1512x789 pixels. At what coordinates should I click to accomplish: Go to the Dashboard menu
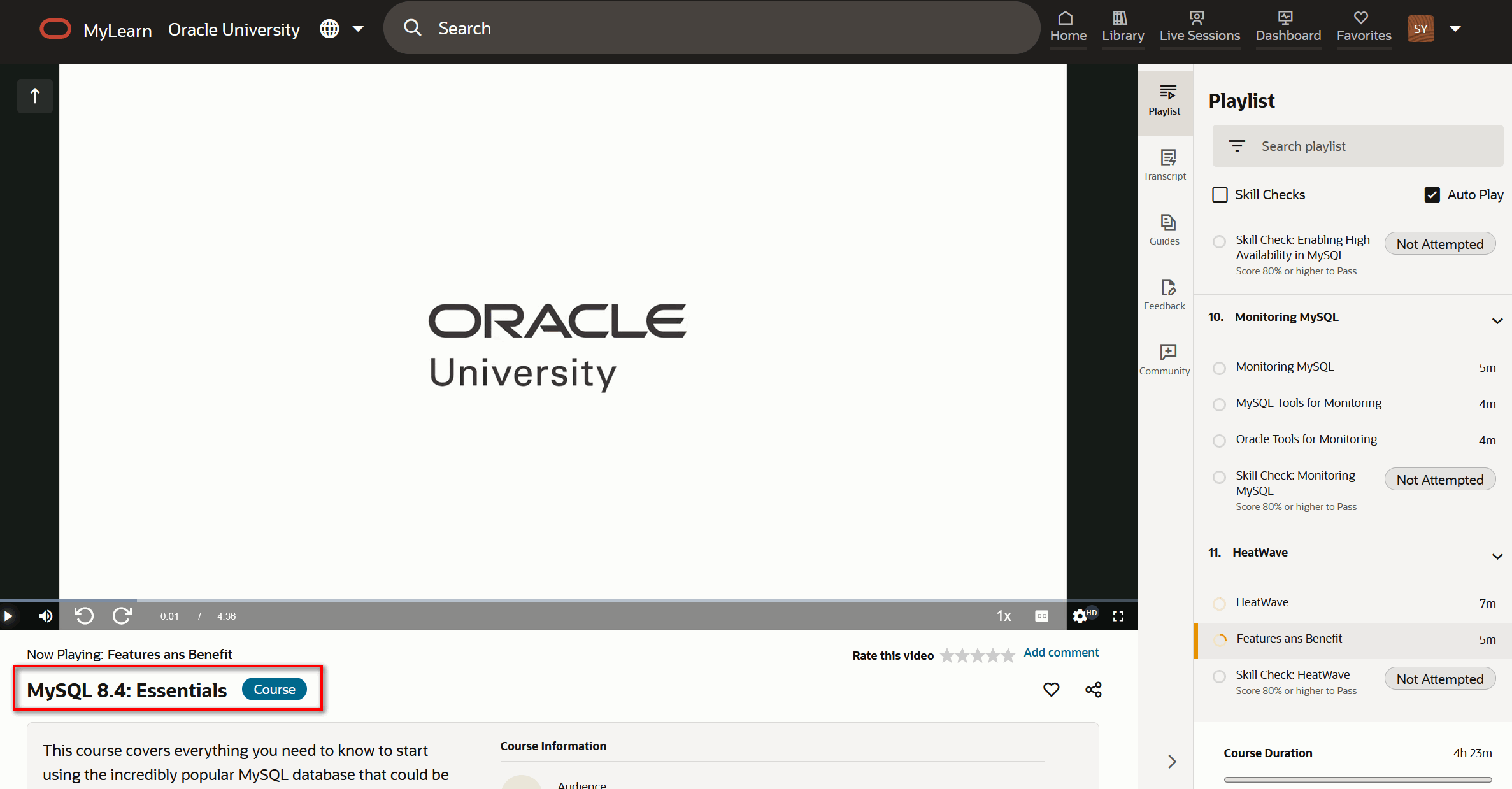point(1288,27)
